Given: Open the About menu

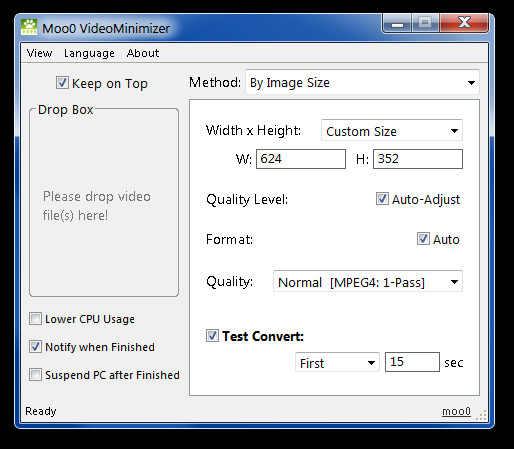Looking at the screenshot, I should (143, 53).
